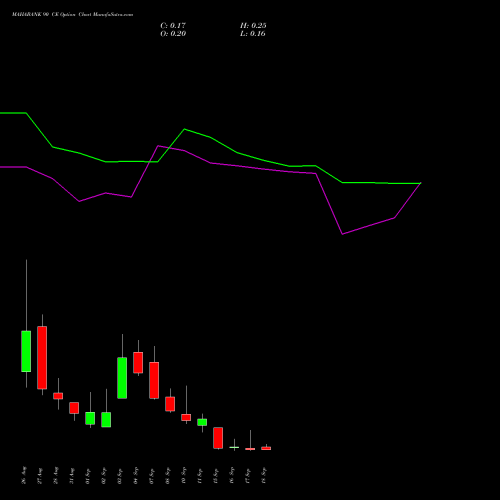Select the '27 Aug' date axis label

coord(40,476)
